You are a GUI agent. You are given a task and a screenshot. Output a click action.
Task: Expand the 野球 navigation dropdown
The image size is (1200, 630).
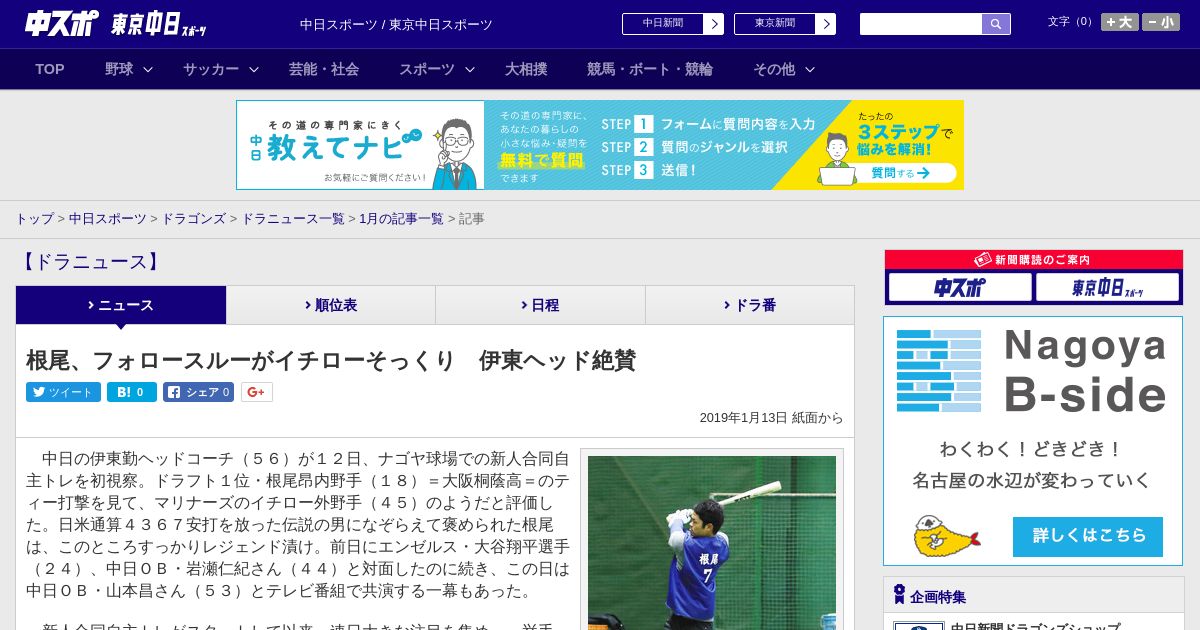point(129,69)
